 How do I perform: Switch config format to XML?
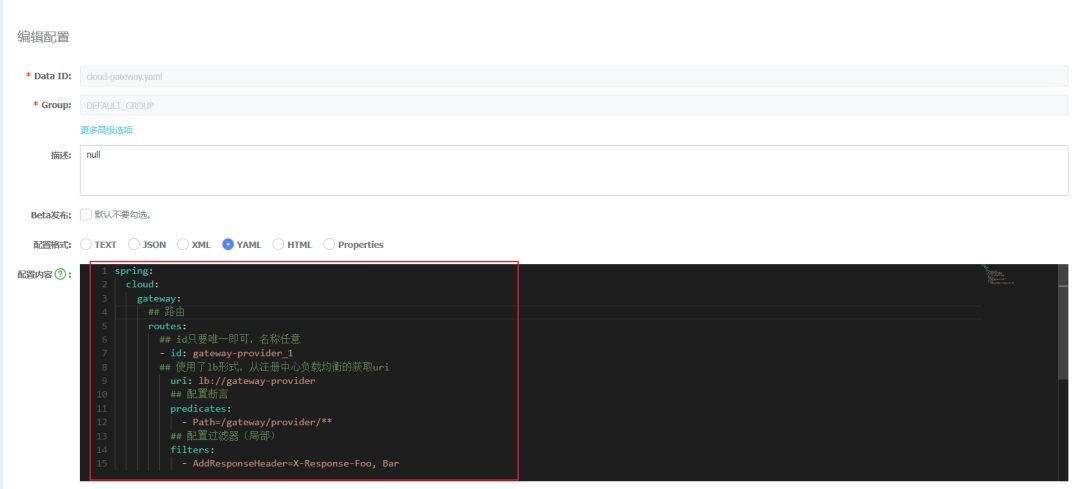183,244
